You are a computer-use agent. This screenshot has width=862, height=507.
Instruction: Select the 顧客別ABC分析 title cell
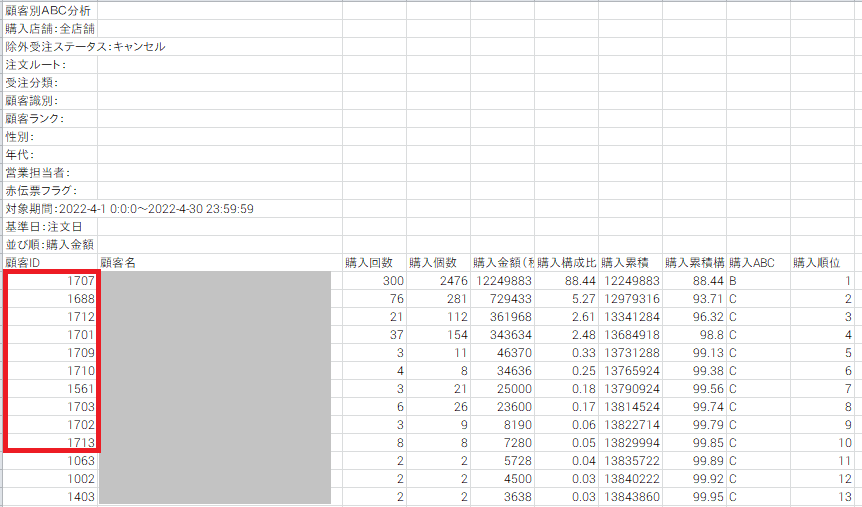50,10
